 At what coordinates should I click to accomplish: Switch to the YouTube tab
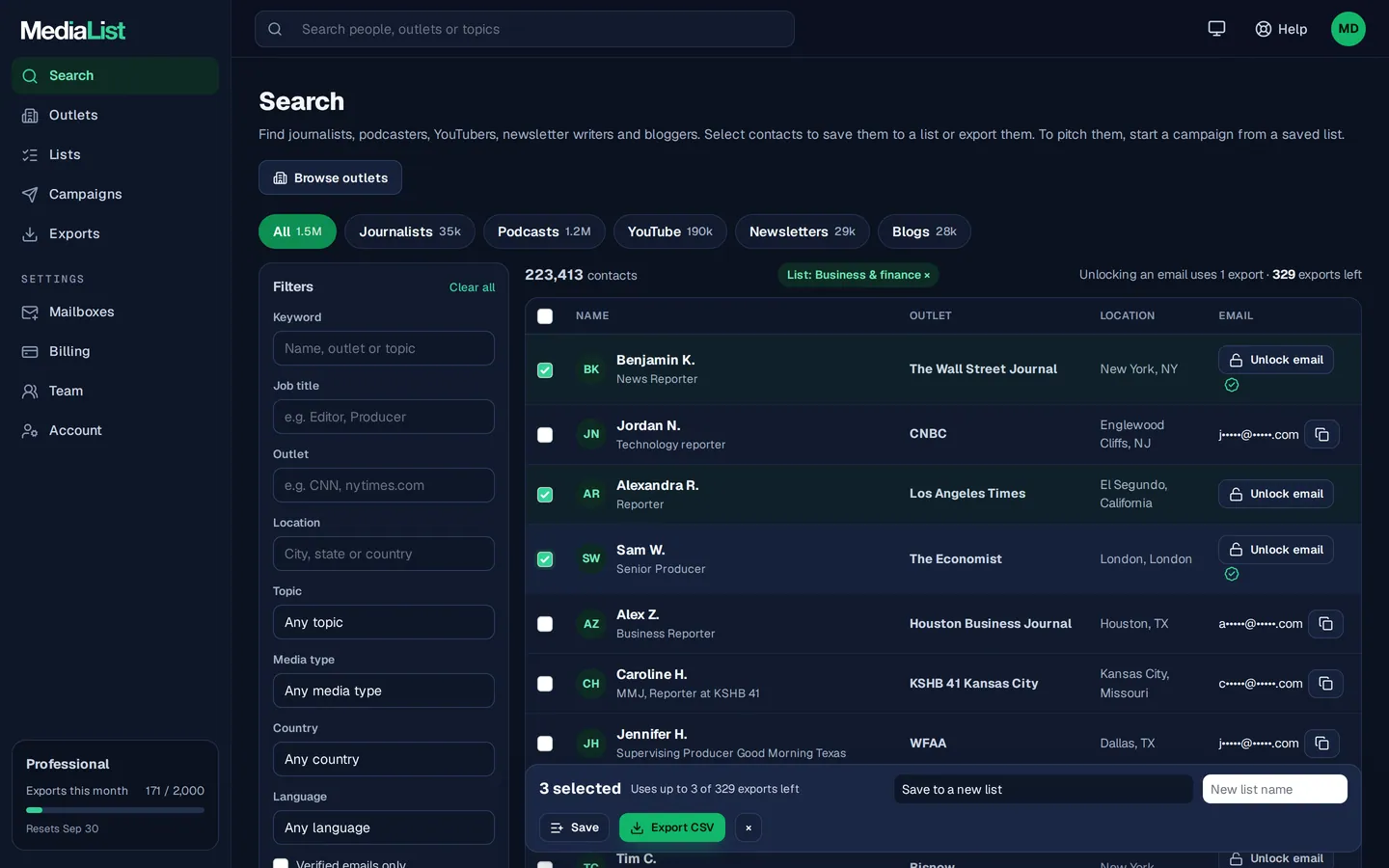point(670,231)
